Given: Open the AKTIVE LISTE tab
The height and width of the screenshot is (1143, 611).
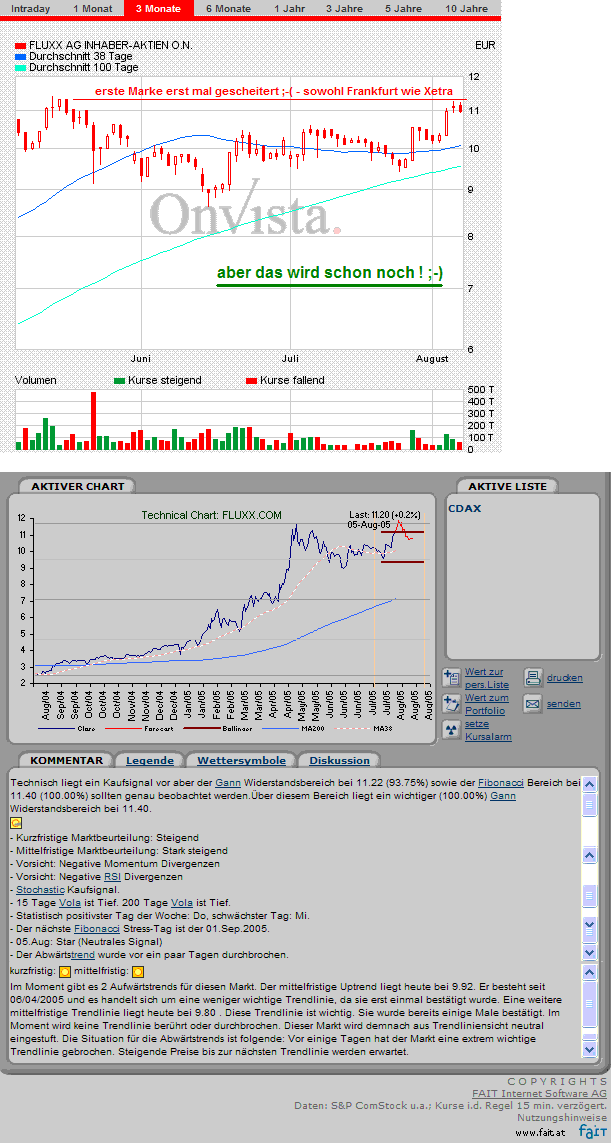Looking at the screenshot, I should tap(507, 486).
